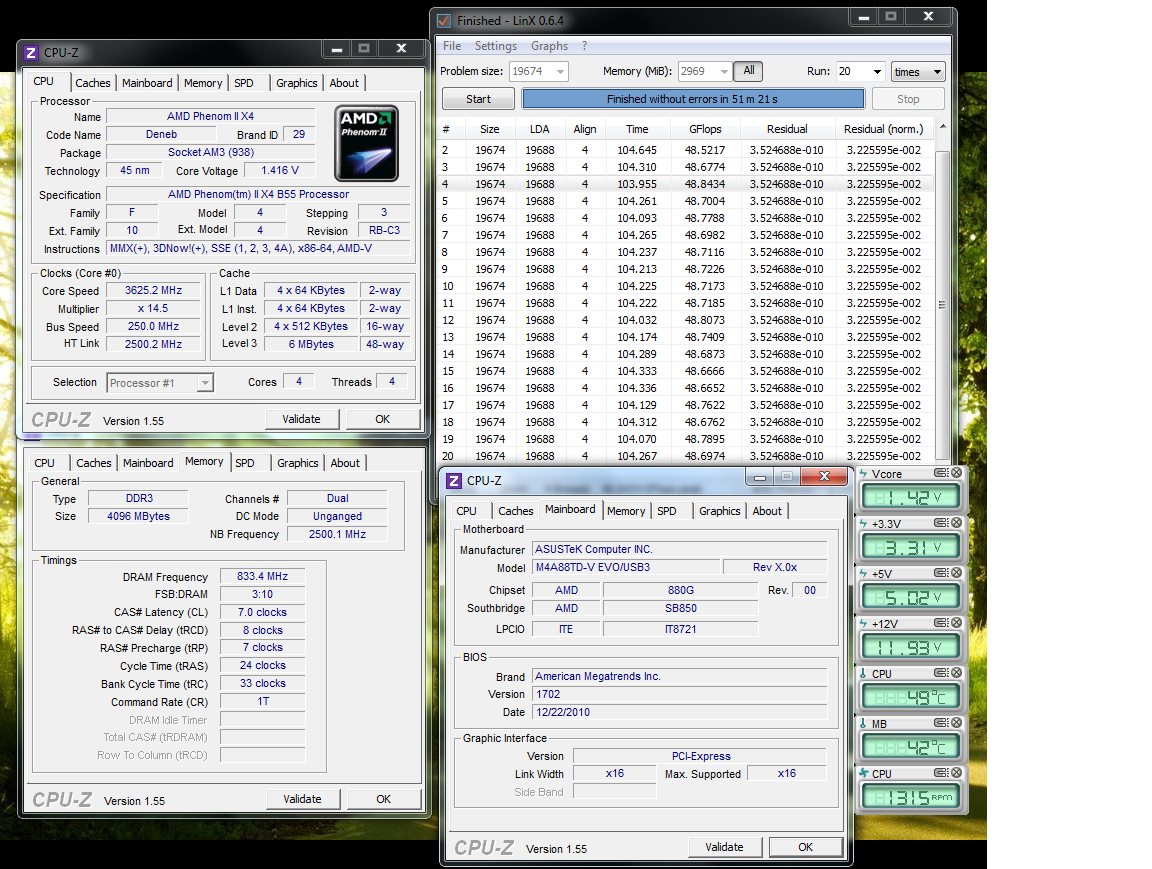Open settings icon on +3.3V gadget
The image size is (1152, 869).
940,523
